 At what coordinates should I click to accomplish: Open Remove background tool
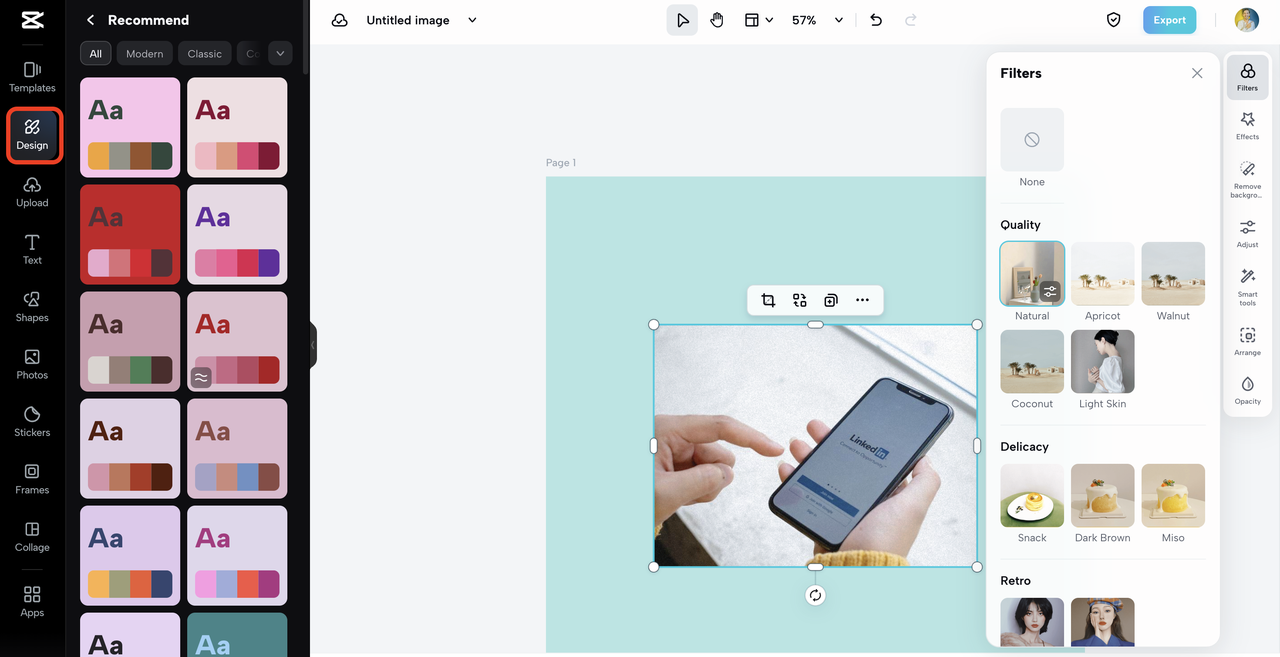pyautogui.click(x=1247, y=180)
